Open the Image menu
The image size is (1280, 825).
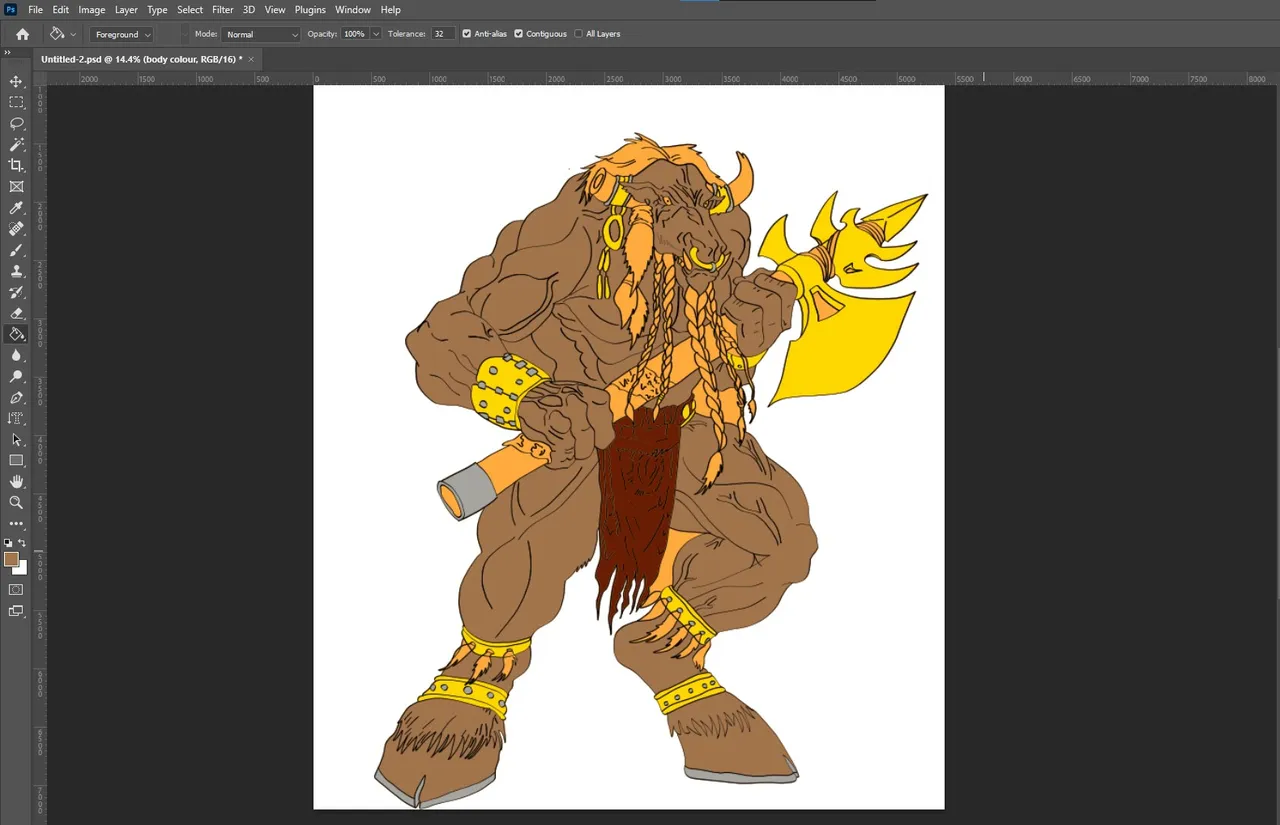(x=92, y=10)
